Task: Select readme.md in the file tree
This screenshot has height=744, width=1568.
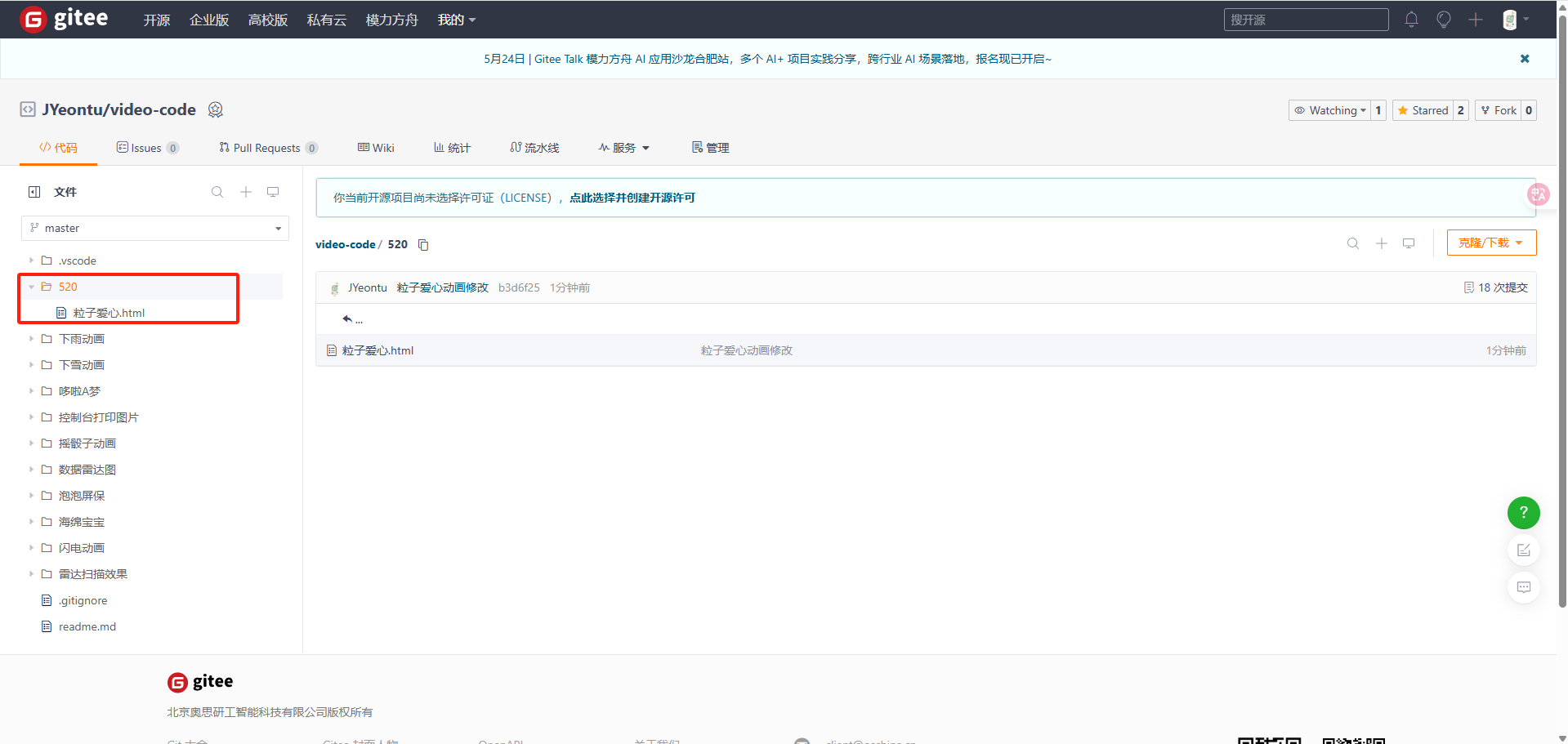Action: (87, 626)
